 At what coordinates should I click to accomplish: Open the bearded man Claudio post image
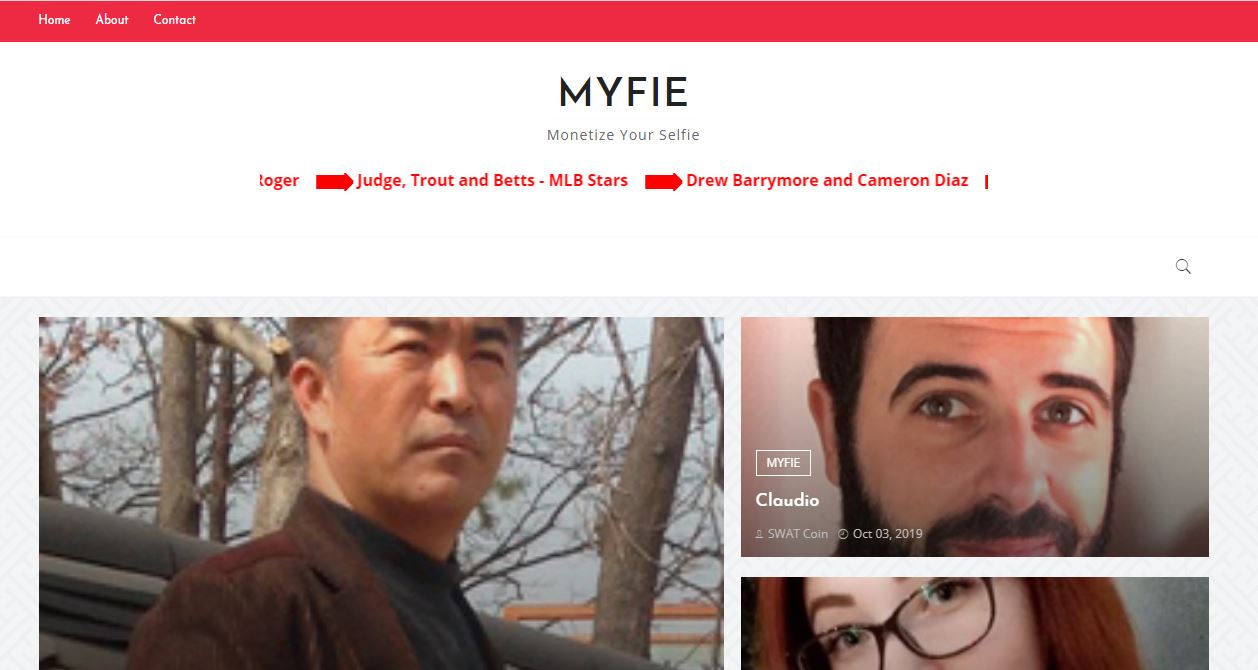click(975, 437)
